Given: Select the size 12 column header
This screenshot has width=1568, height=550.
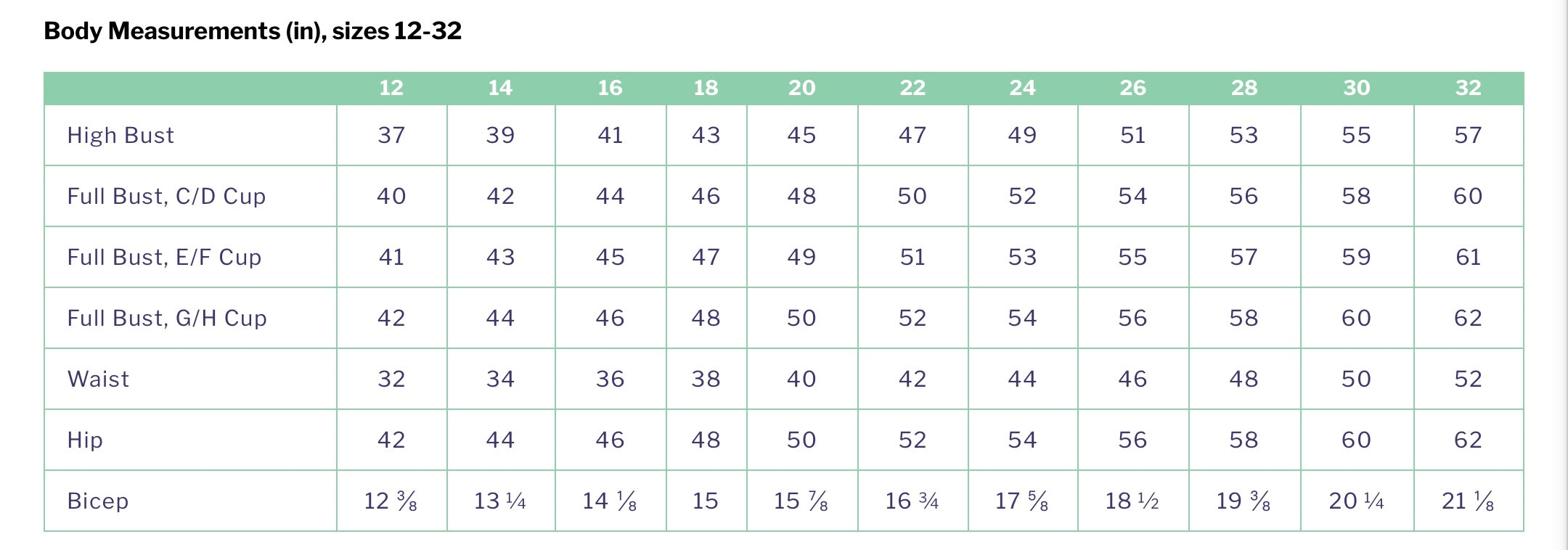Looking at the screenshot, I should click(x=391, y=88).
